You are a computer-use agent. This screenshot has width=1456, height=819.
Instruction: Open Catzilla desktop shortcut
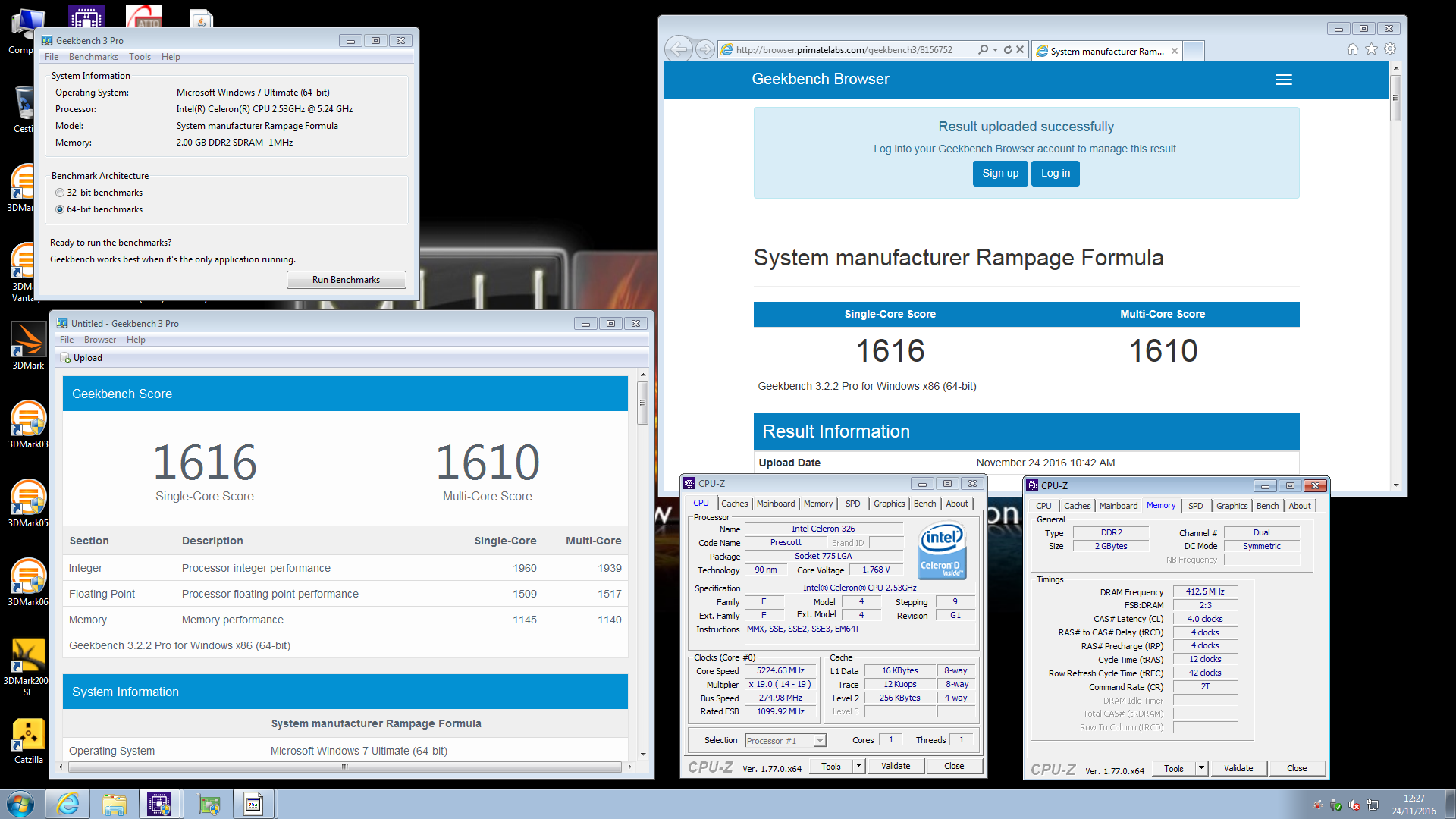pos(28,741)
